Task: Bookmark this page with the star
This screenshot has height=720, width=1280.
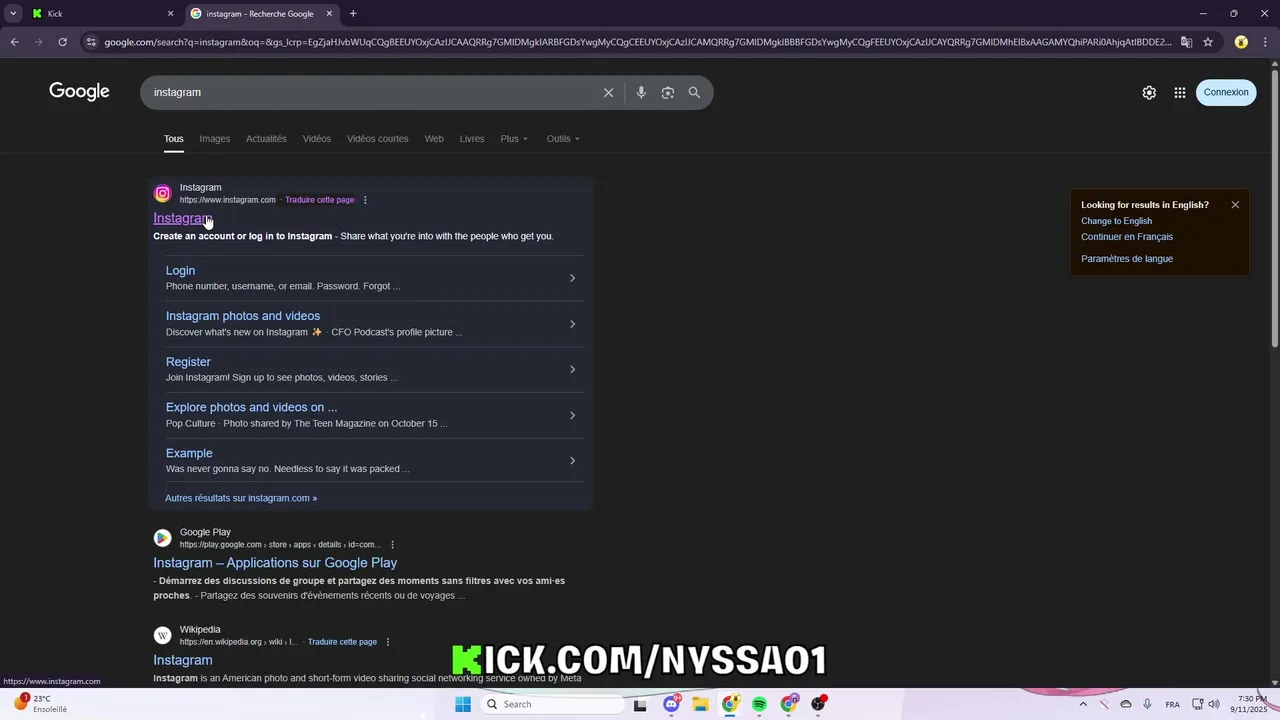Action: (x=1208, y=42)
